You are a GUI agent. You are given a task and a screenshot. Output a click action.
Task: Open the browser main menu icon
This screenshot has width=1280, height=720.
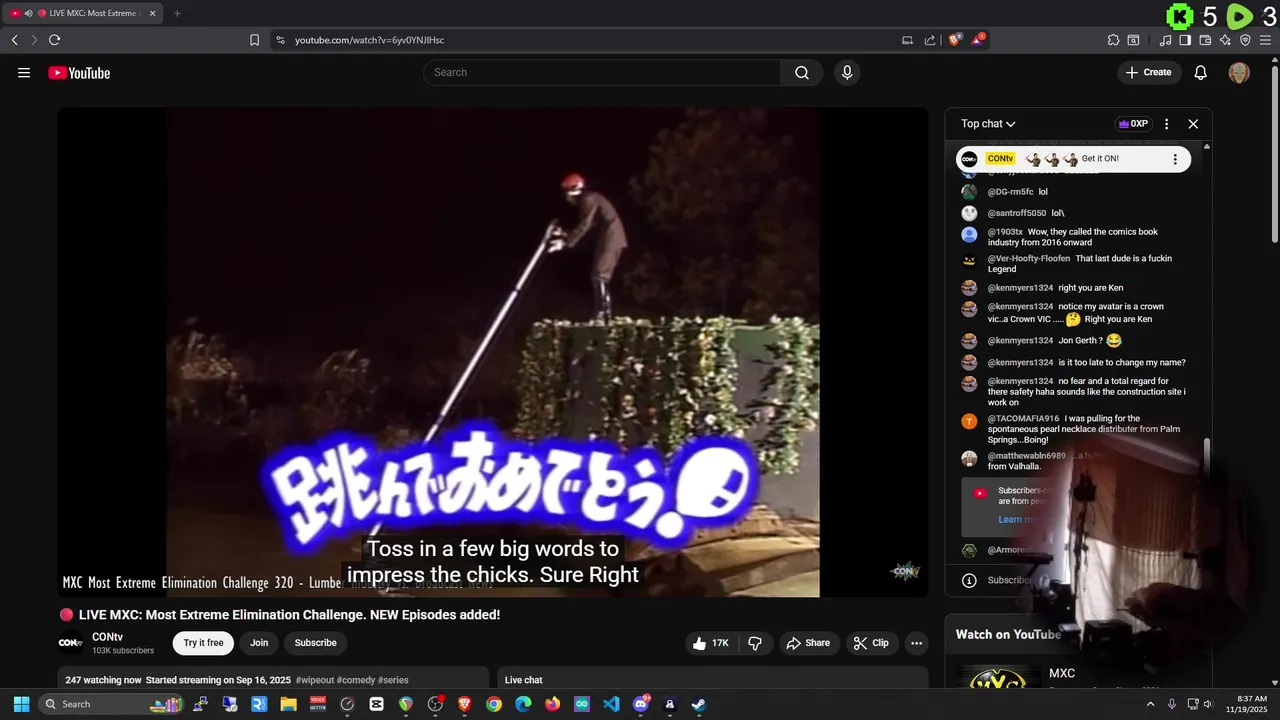coord(1265,40)
